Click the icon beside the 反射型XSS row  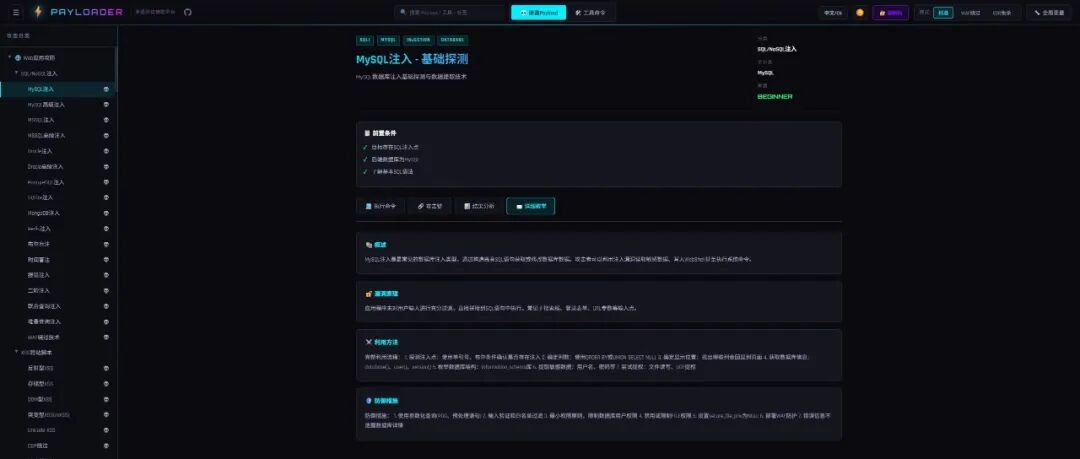[x=106, y=368]
